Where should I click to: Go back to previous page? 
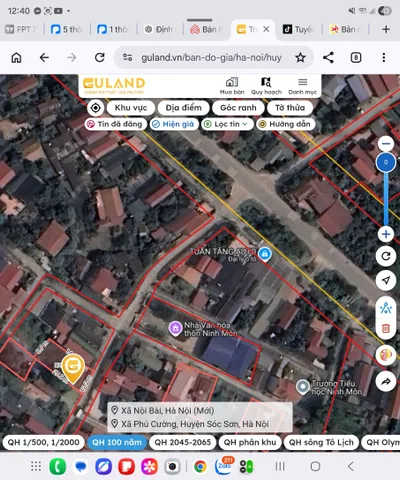click(x=44, y=58)
